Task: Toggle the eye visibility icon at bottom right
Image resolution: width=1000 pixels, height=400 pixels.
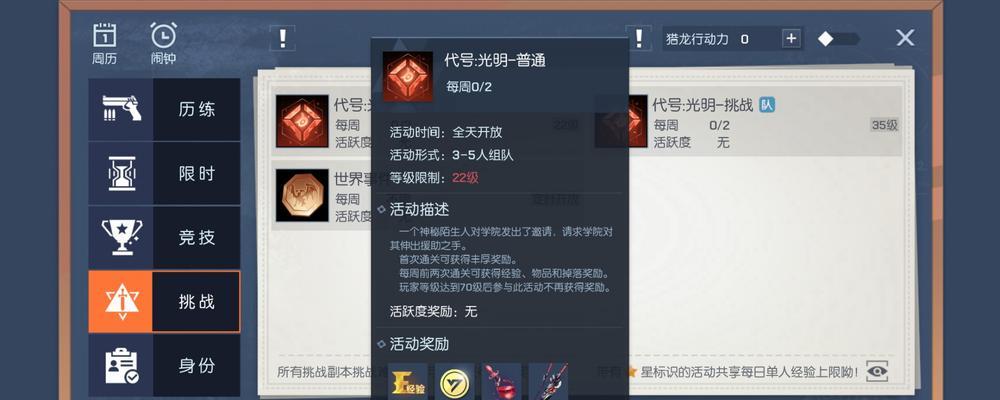Action: tap(877, 371)
